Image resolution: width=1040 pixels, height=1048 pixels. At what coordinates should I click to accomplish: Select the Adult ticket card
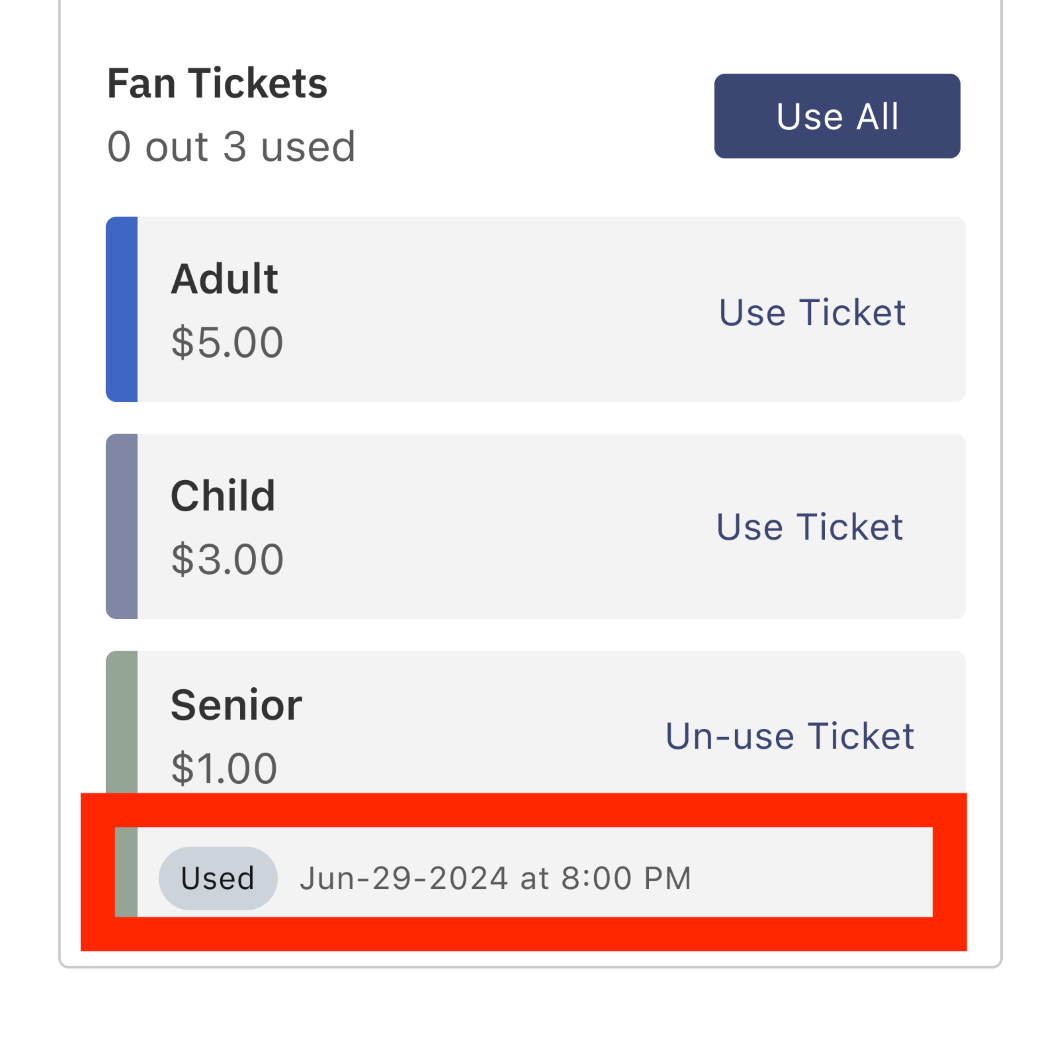point(535,308)
